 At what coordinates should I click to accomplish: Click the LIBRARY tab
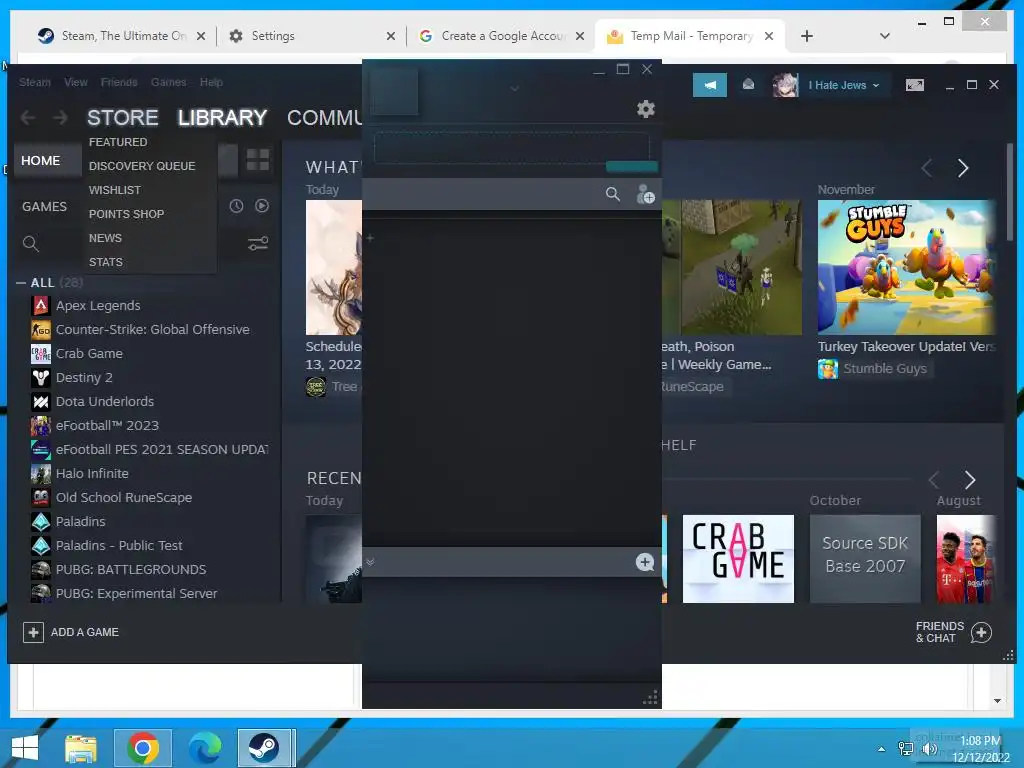coord(222,118)
